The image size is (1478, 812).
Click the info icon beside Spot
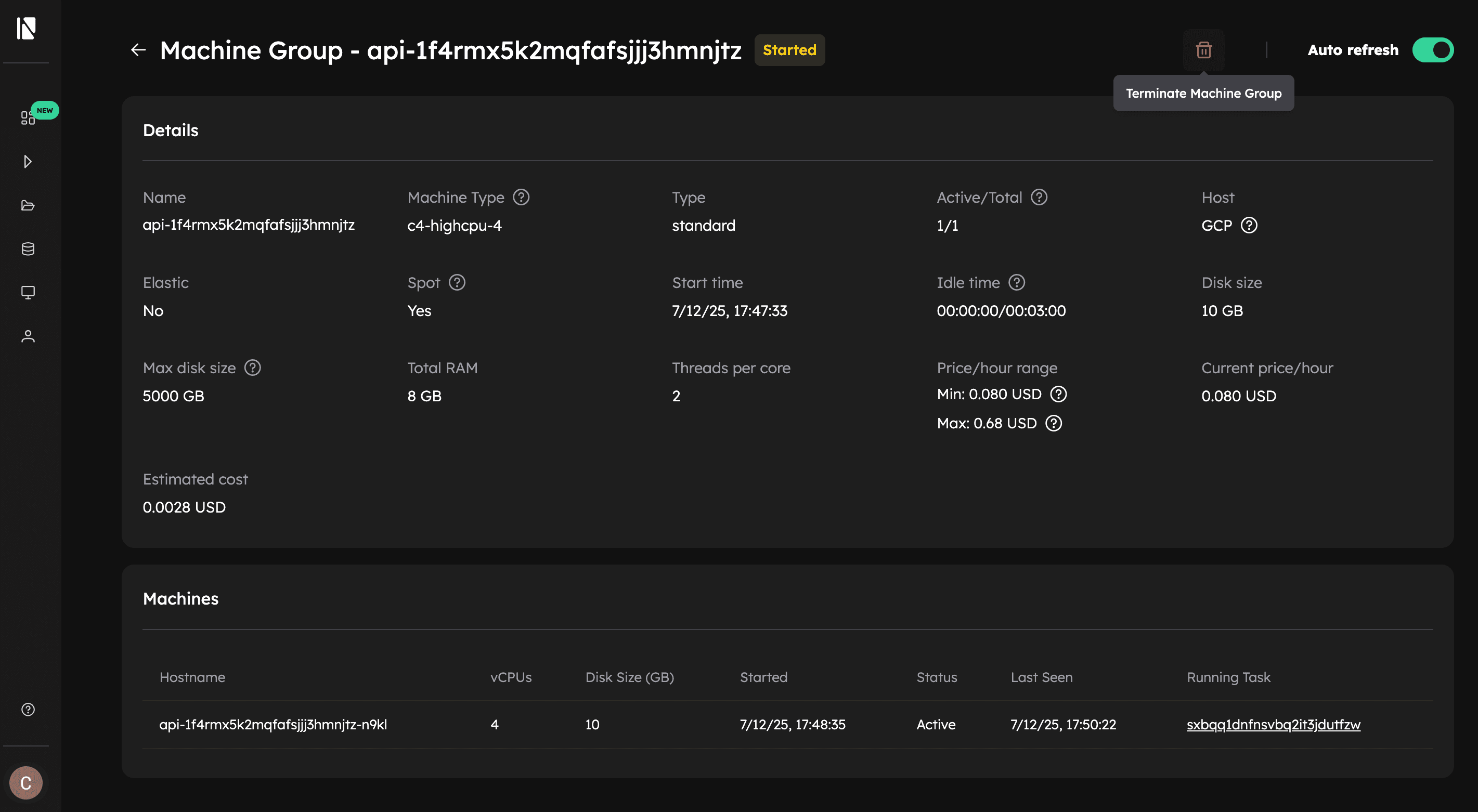point(457,283)
